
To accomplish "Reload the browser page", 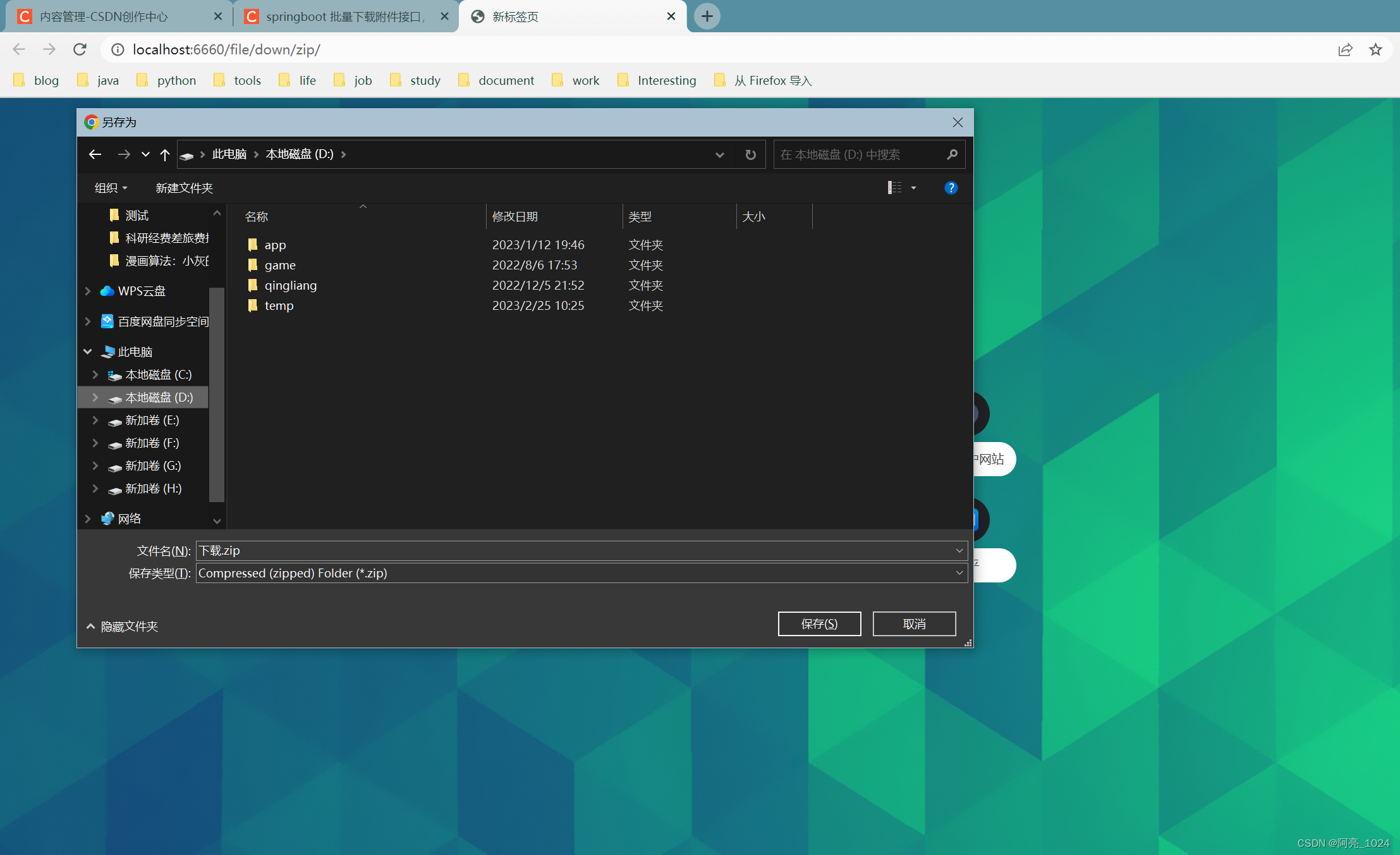I will pyautogui.click(x=80, y=49).
